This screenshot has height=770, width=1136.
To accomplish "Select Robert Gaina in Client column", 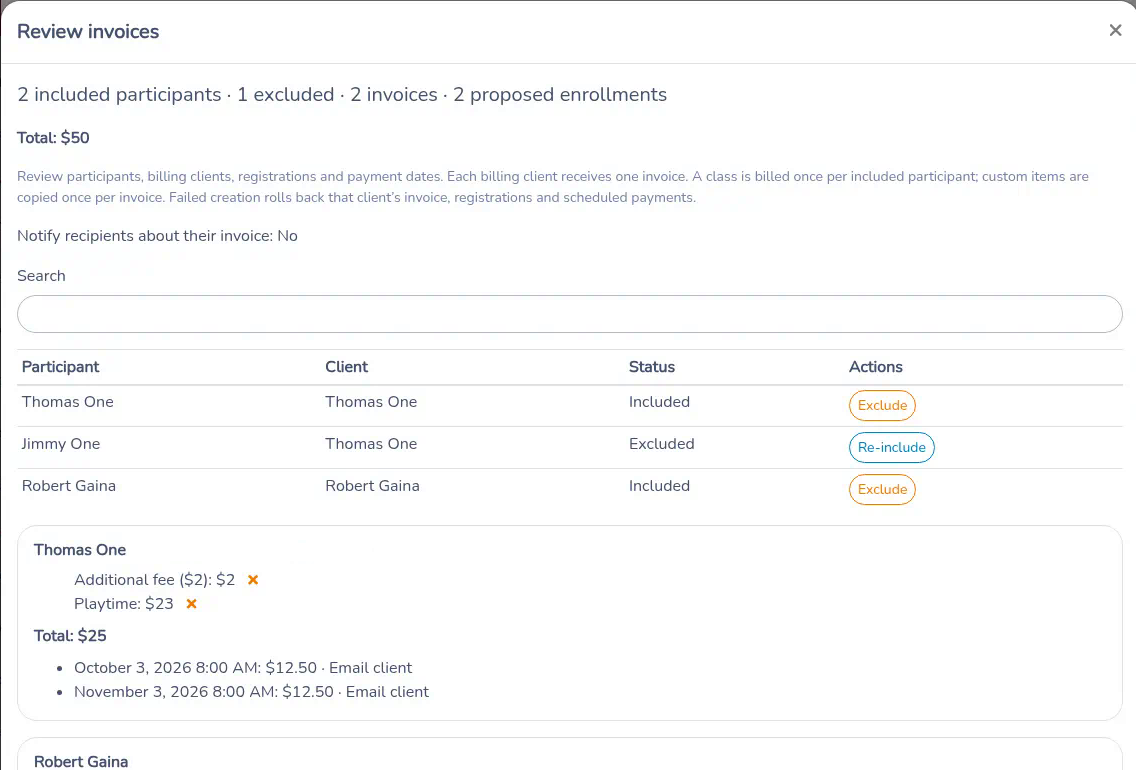I will coord(372,486).
